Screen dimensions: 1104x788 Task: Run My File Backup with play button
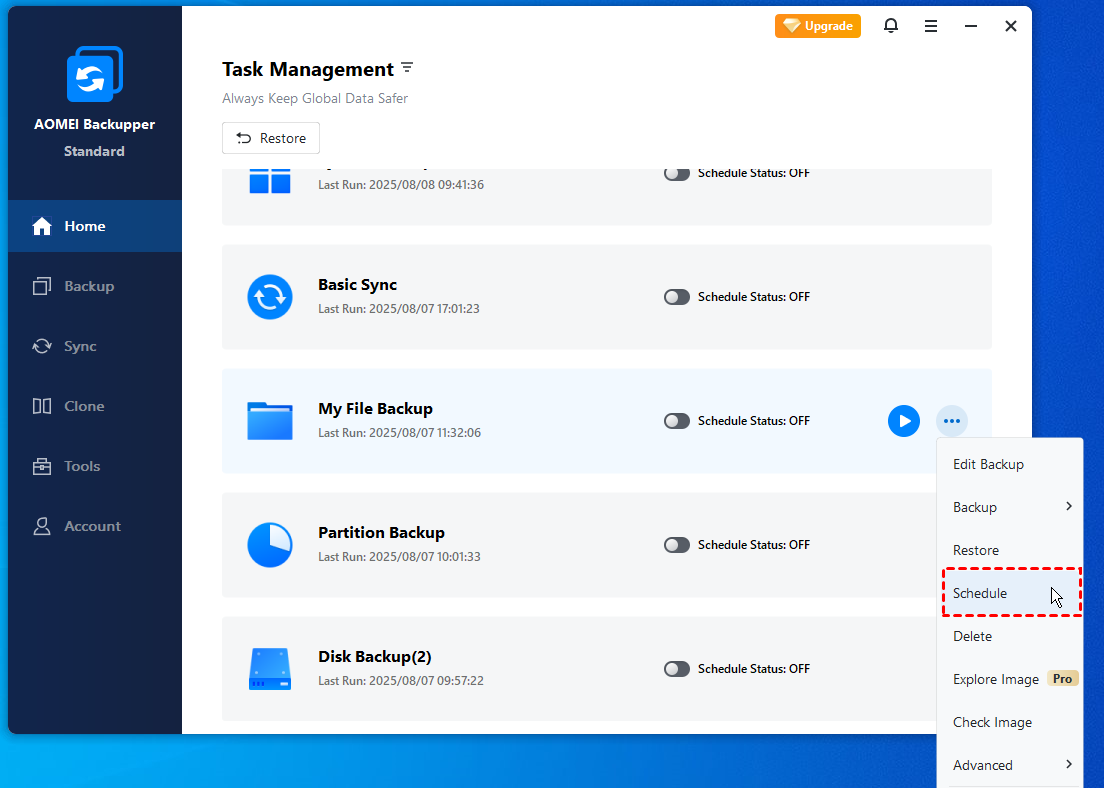904,421
